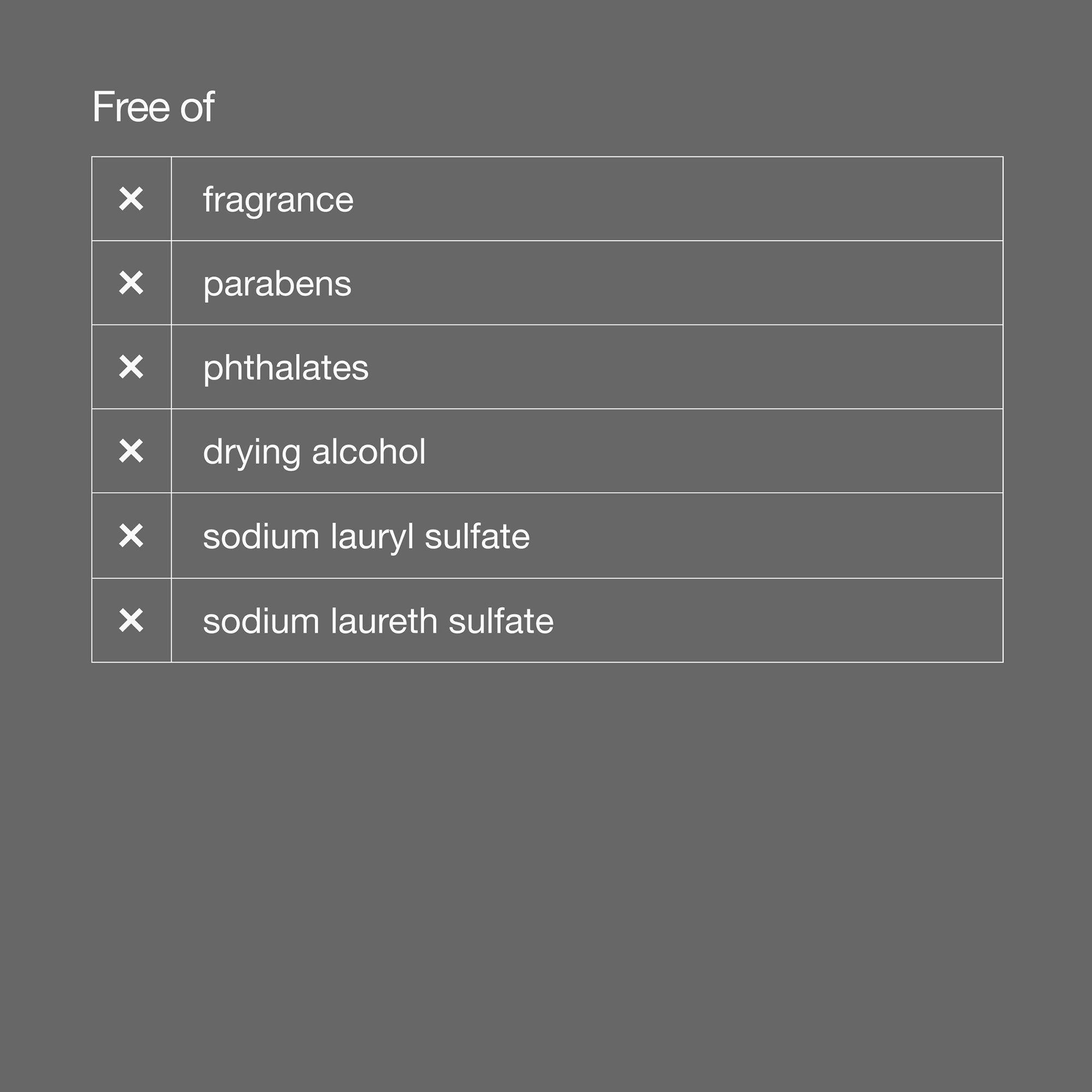
Task: Click "sodium" in the laureth sulfate row
Action: click(261, 621)
